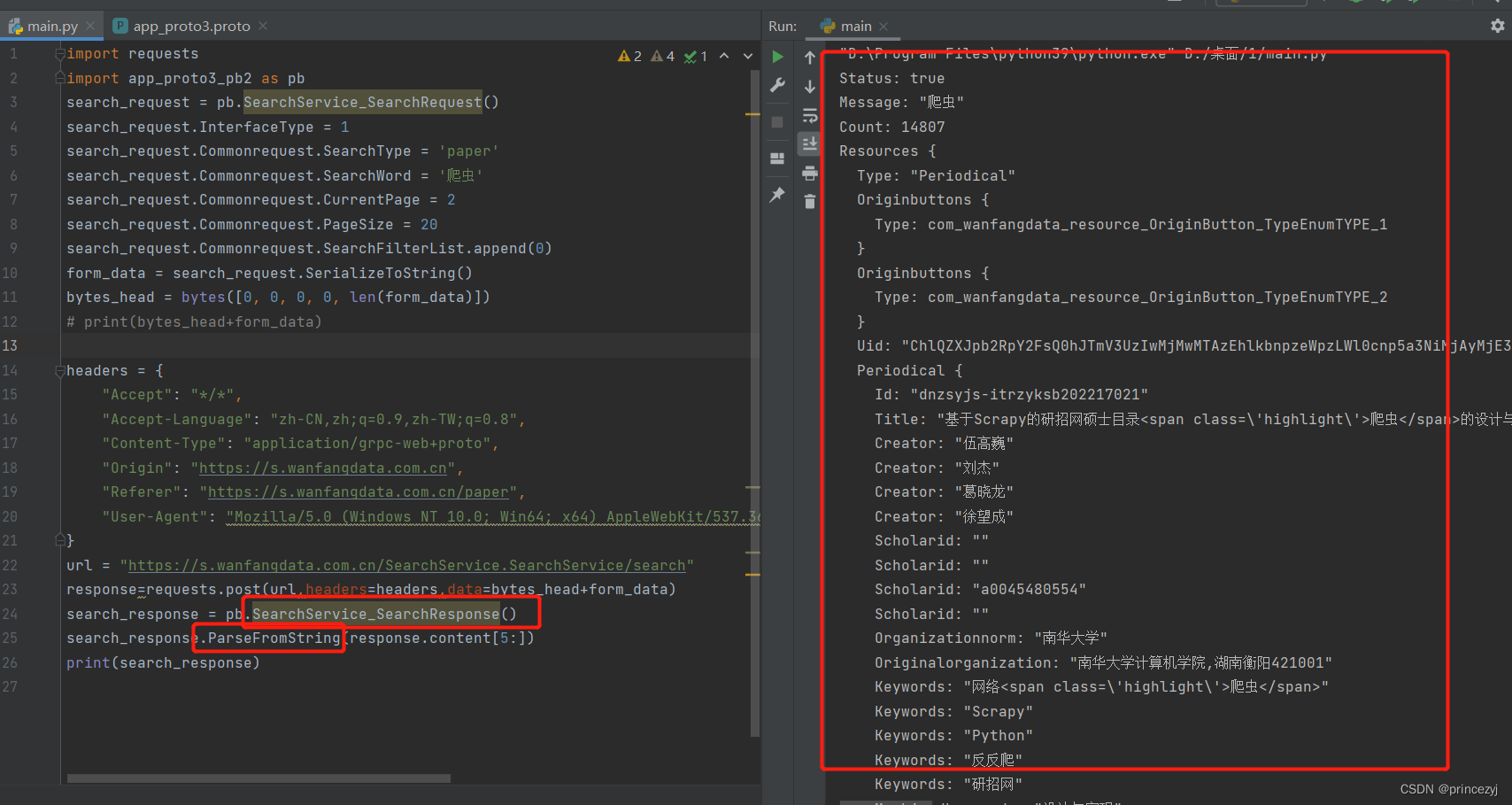Click the Accept-Language header line

(x=313, y=419)
